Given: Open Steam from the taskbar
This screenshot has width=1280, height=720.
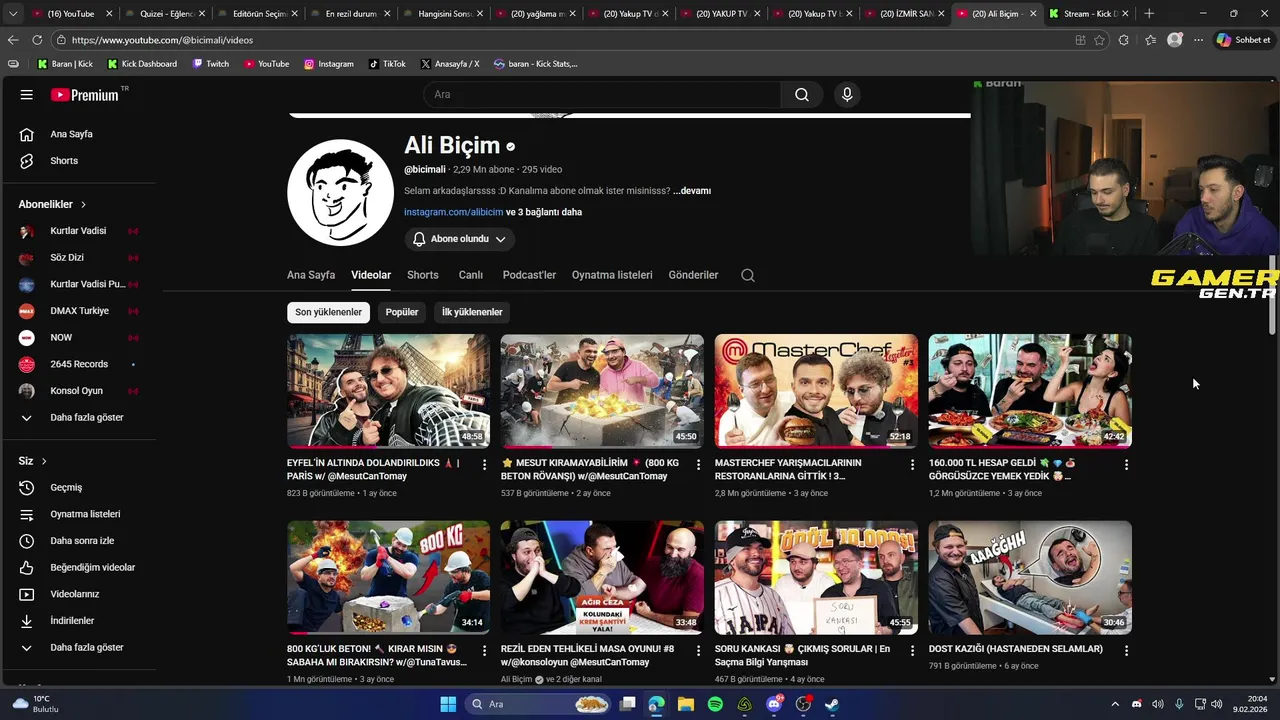Looking at the screenshot, I should pyautogui.click(x=832, y=704).
